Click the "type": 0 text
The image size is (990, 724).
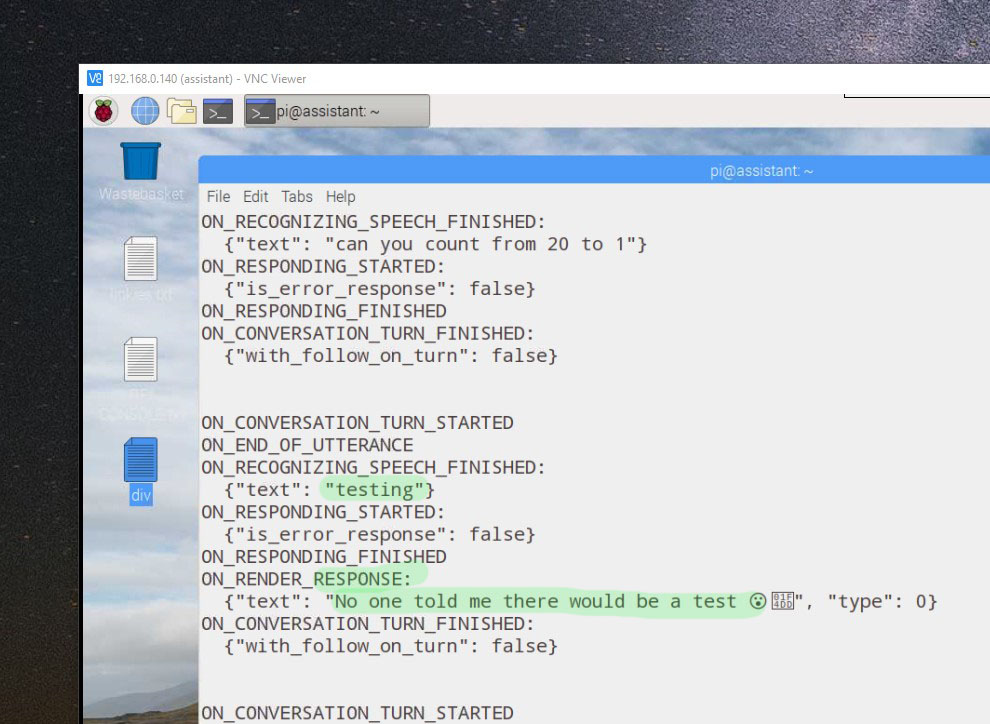877,602
